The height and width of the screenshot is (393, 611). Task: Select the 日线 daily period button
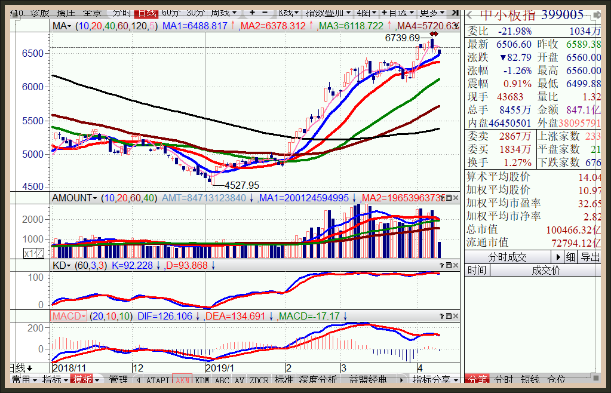[146, 14]
